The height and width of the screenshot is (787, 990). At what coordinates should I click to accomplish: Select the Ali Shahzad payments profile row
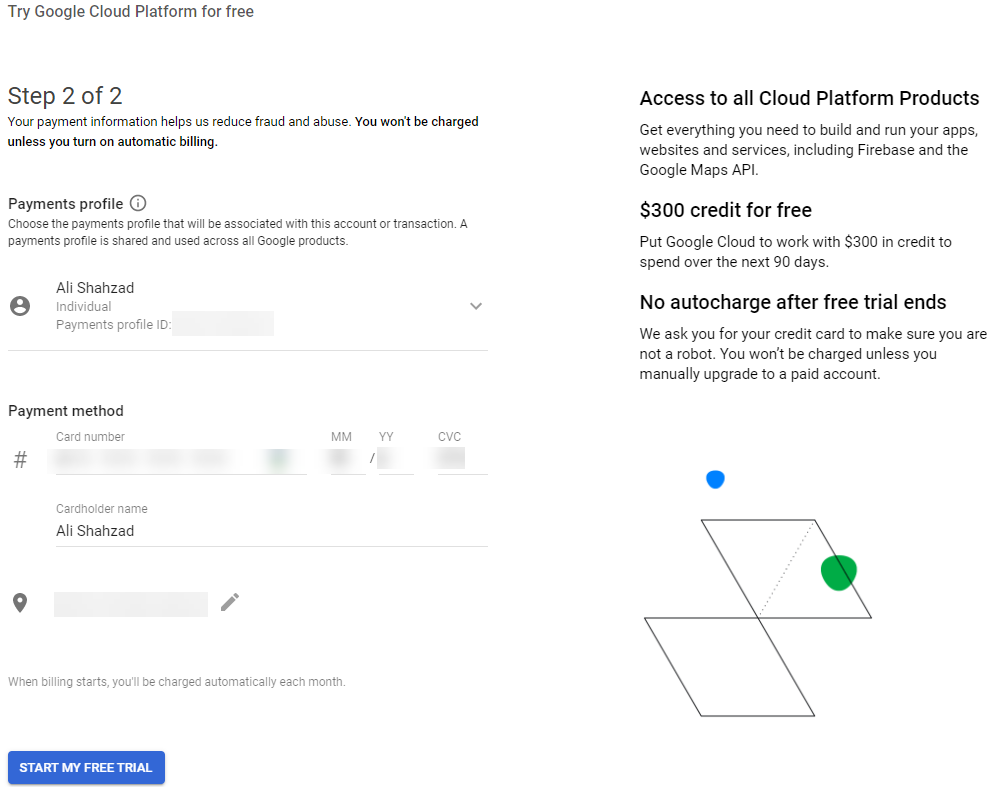tap(248, 306)
